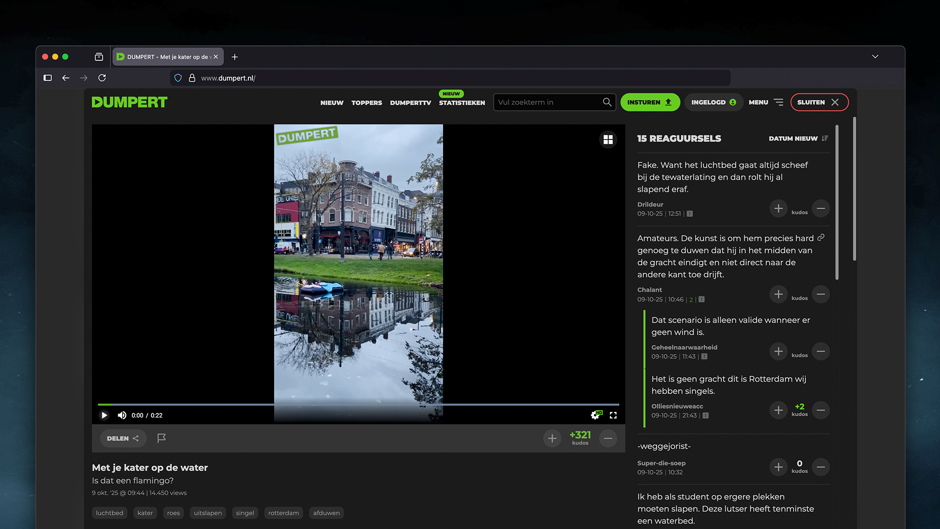The width and height of the screenshot is (940, 529).
Task: Mute the video sound
Action: pyautogui.click(x=122, y=415)
